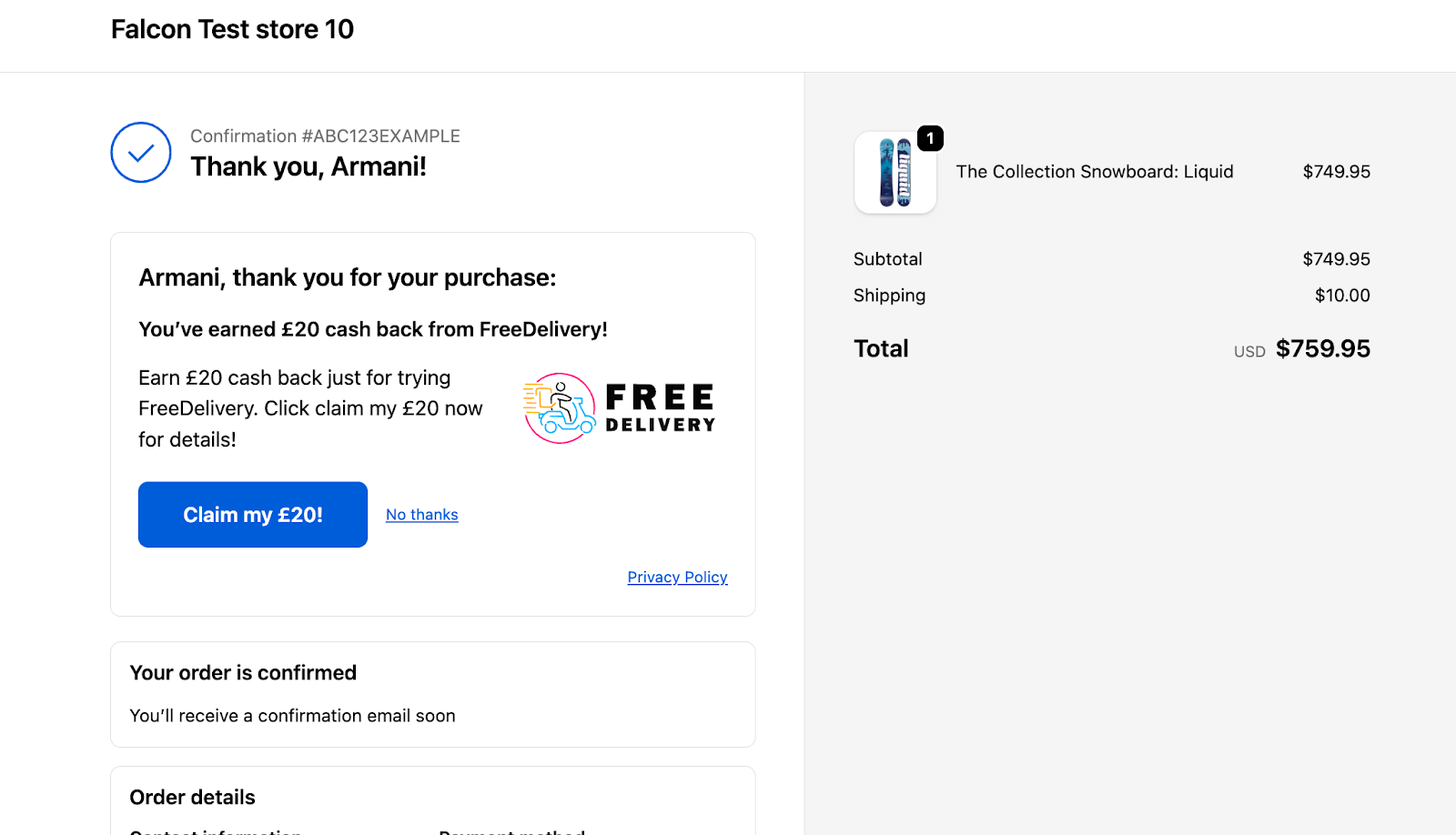Click the quantity badge on product image
Image resolution: width=1456 pixels, height=835 pixels.
(x=930, y=138)
